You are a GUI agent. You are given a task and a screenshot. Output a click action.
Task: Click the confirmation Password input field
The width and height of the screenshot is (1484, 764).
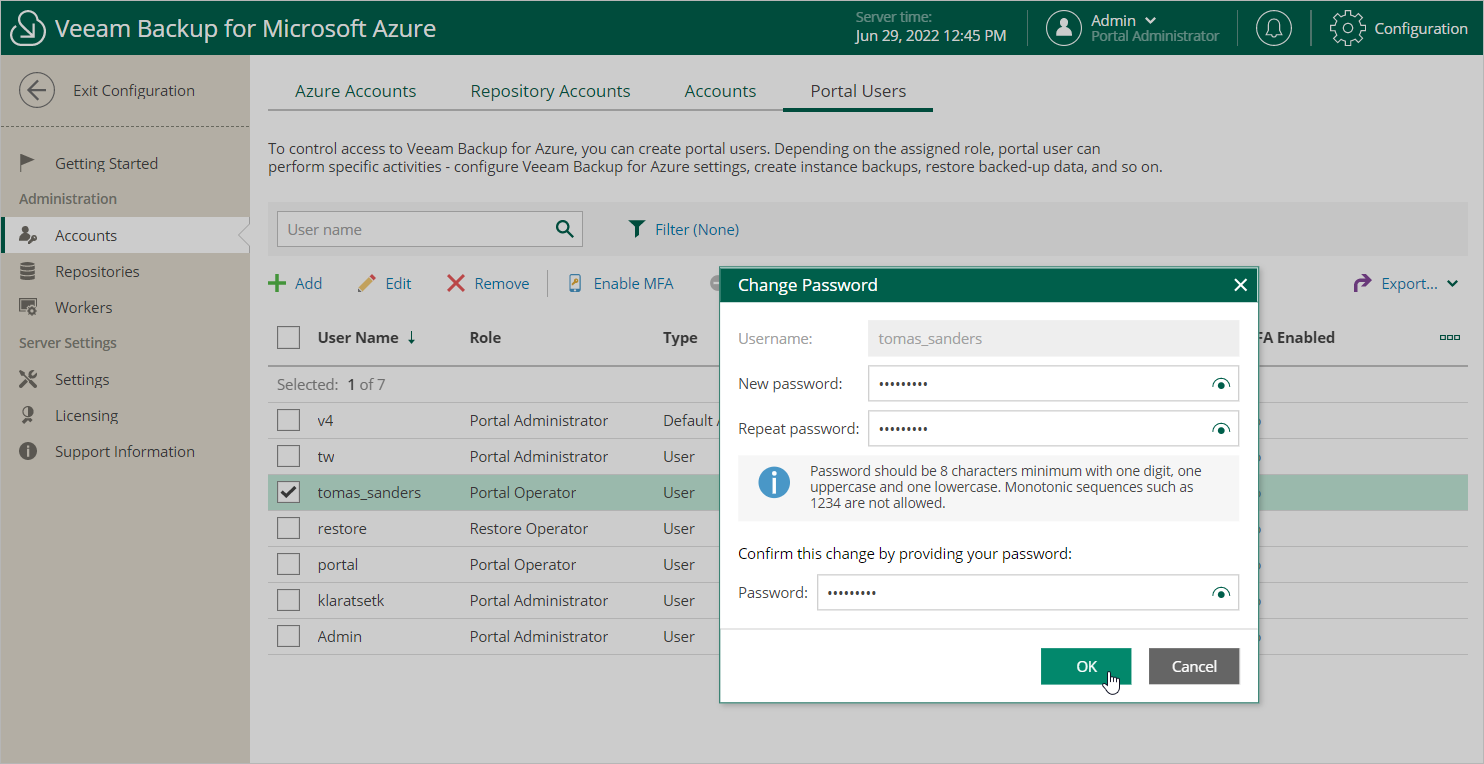1010,593
